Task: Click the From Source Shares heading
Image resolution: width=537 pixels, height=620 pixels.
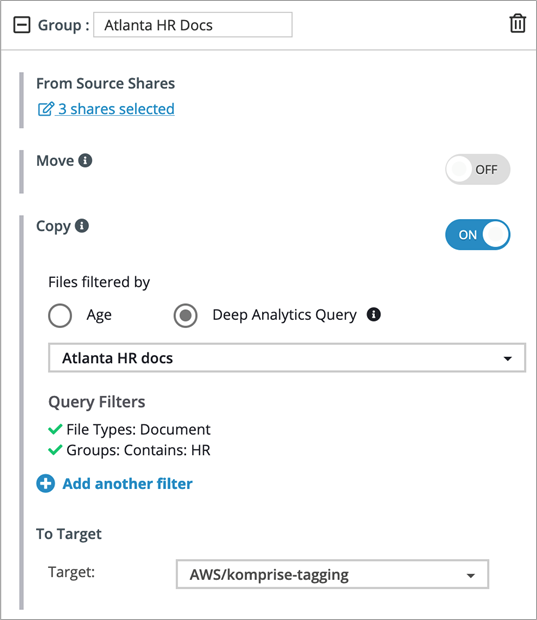Action: 106,83
